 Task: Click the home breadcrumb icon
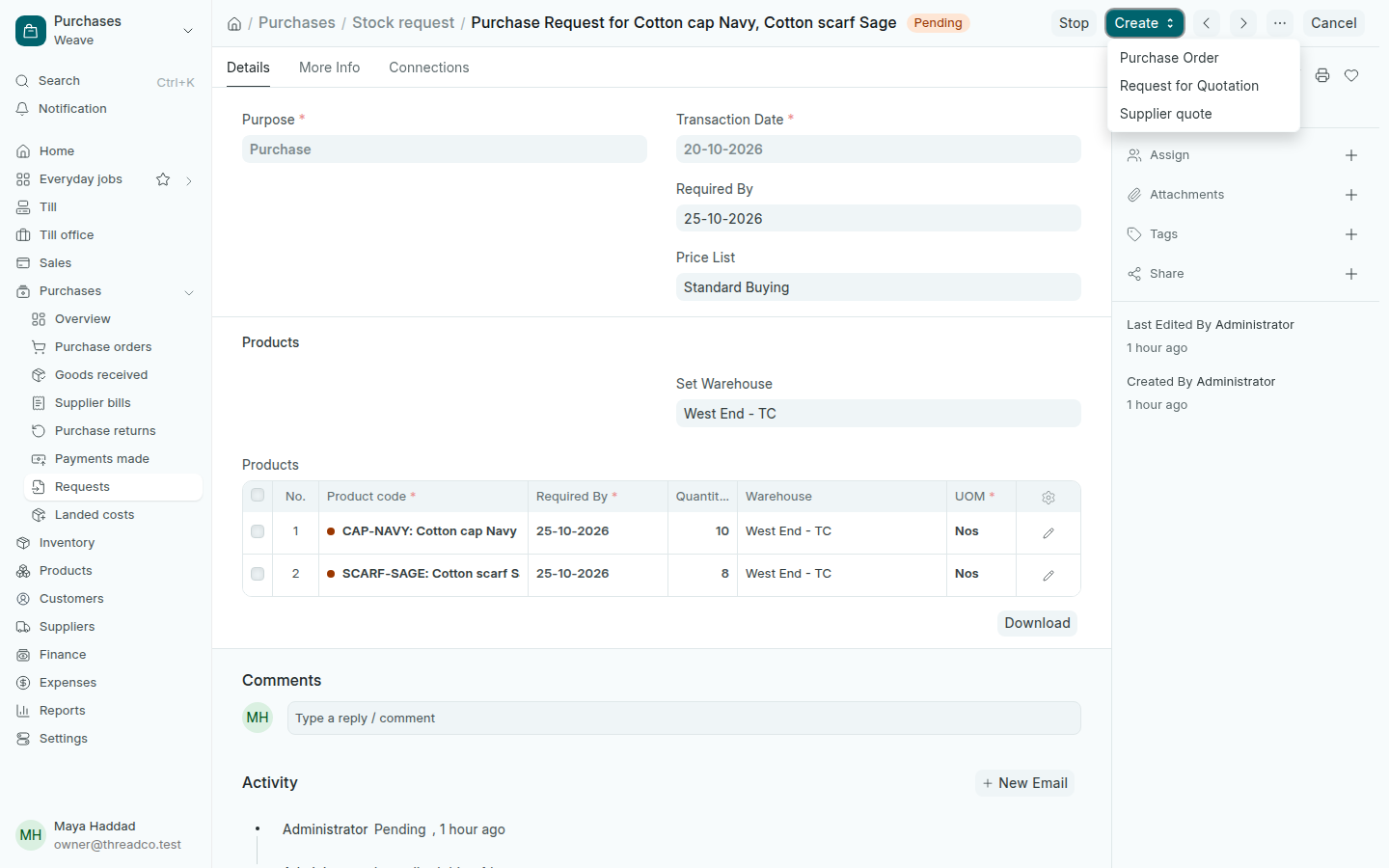[x=234, y=23]
